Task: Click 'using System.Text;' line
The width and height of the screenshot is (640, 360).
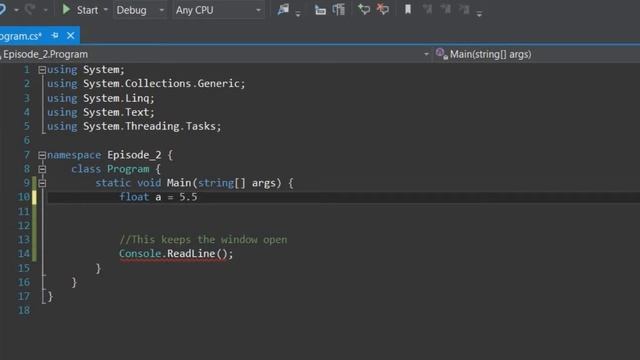Action: tap(100, 112)
